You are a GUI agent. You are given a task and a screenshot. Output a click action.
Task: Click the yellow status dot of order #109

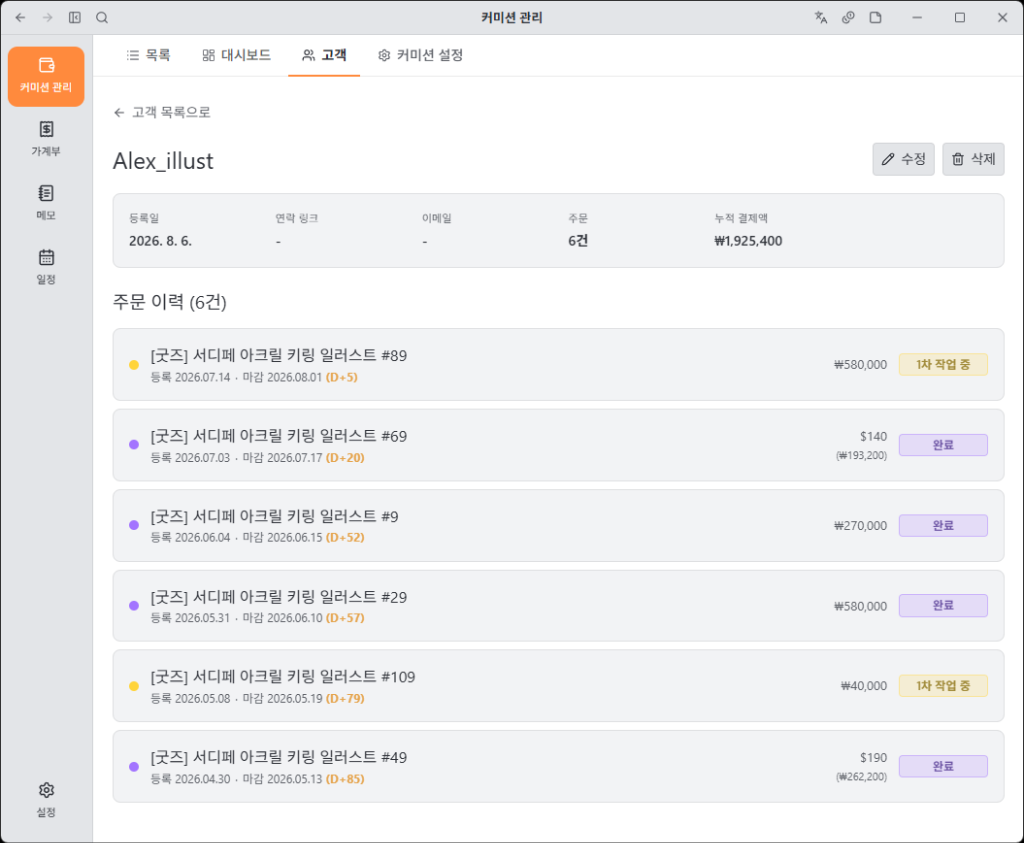click(x=134, y=686)
